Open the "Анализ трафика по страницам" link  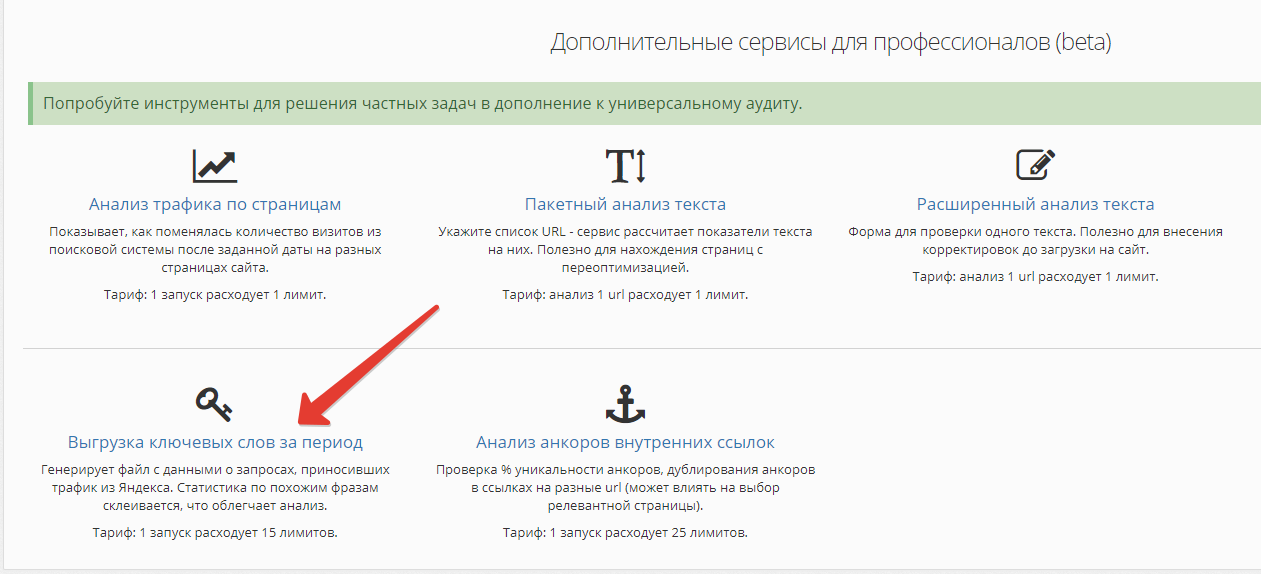click(x=215, y=204)
